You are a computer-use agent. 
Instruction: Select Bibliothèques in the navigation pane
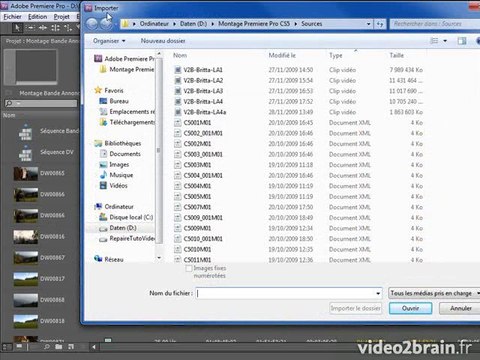[118, 143]
